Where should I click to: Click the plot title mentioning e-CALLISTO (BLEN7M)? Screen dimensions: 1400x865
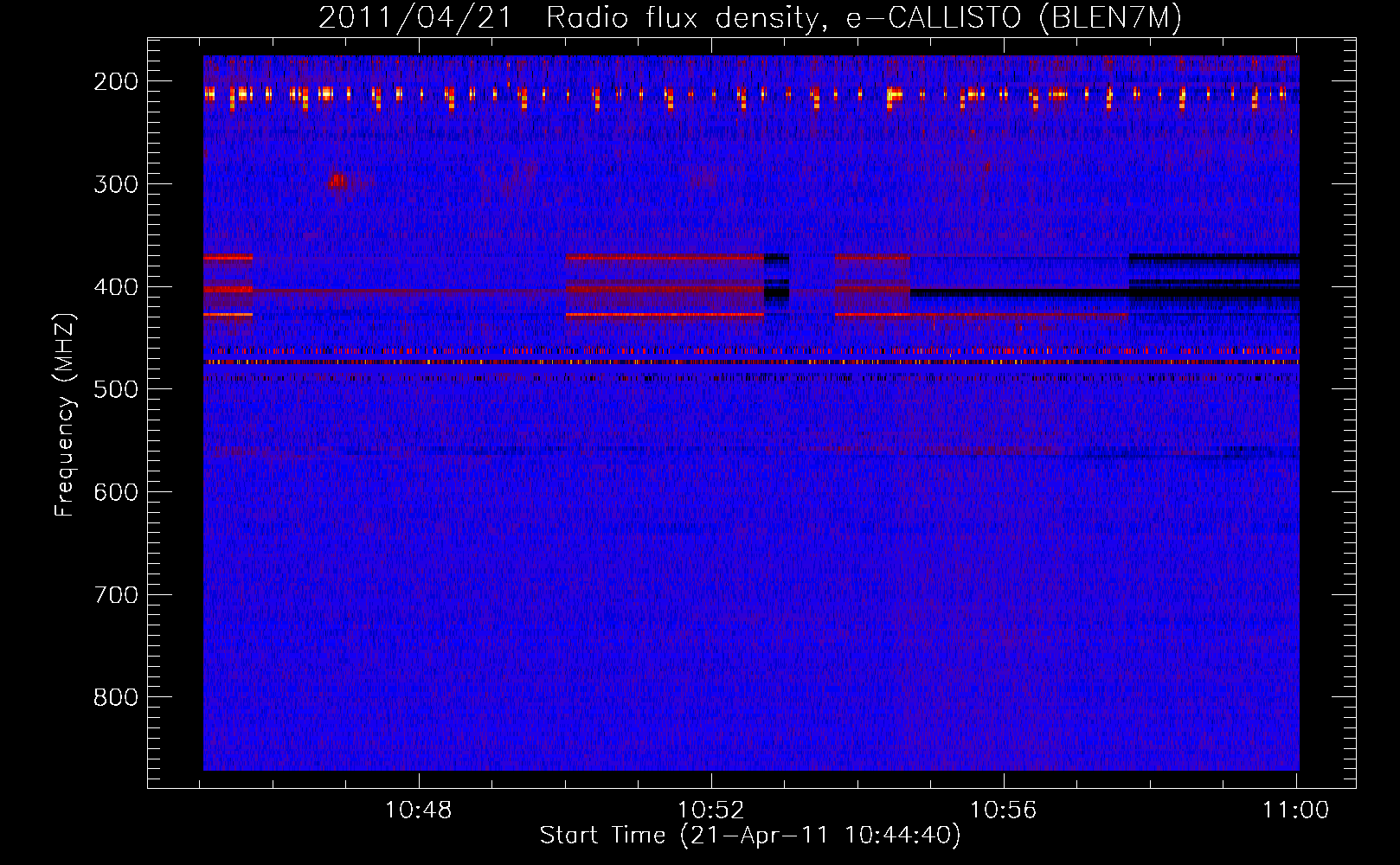pyautogui.click(x=749, y=18)
